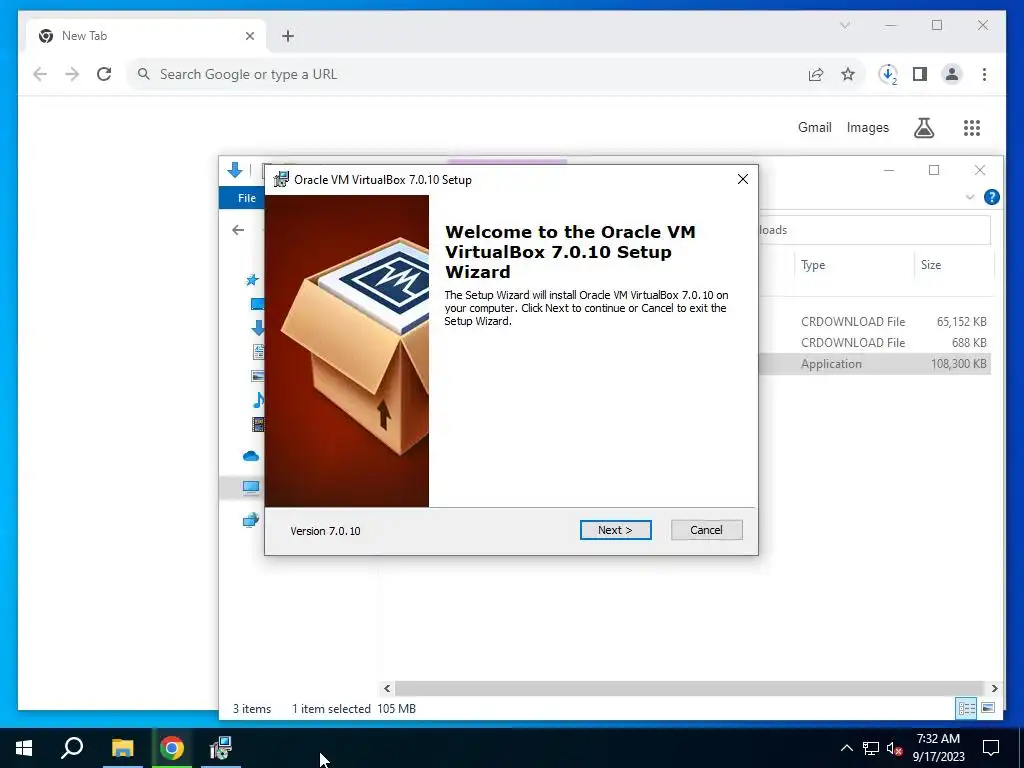
Task: Select This PC icon in Explorer sidebar
Action: click(251, 487)
